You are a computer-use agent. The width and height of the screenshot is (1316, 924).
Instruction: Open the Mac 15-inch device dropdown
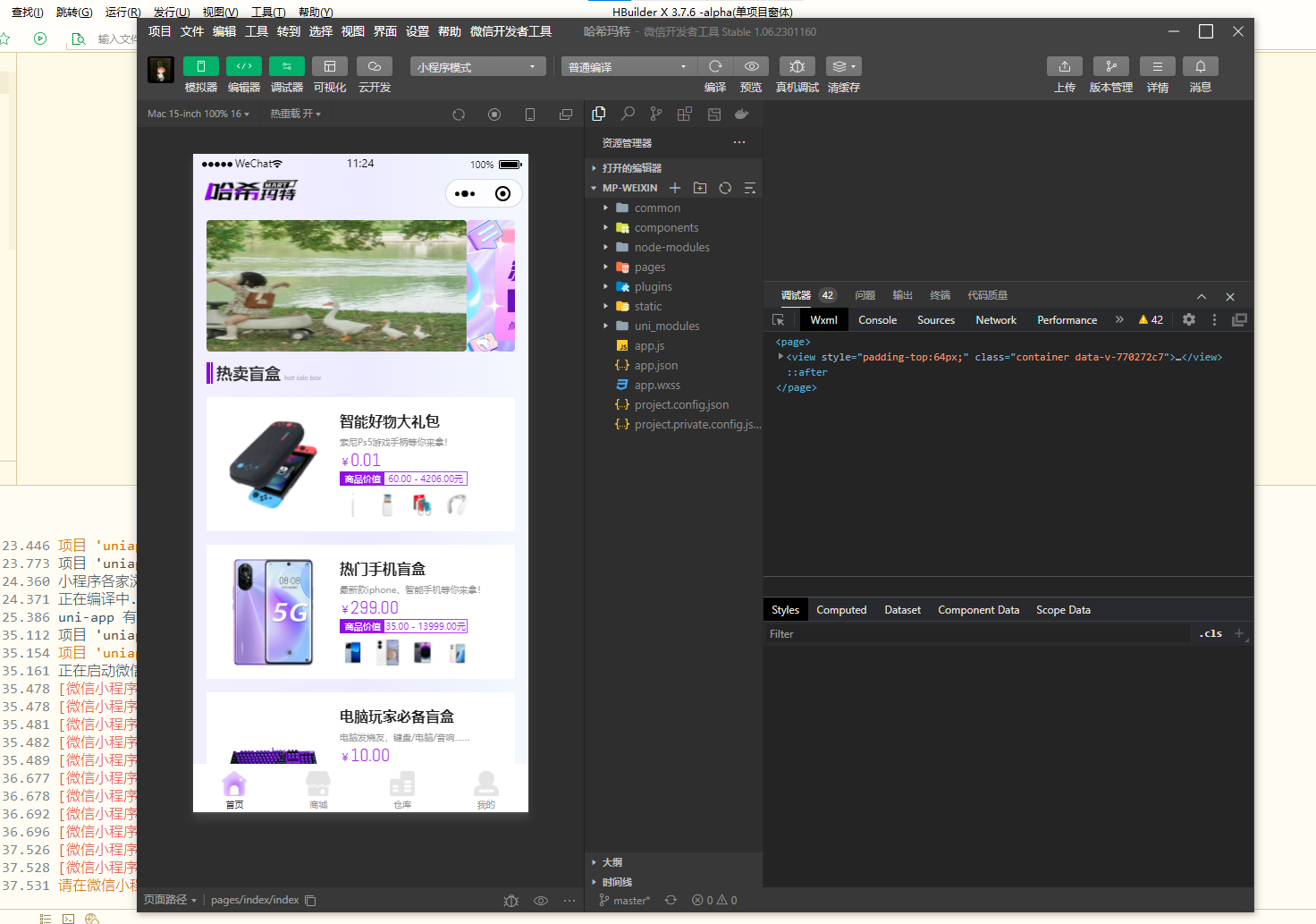pos(198,114)
